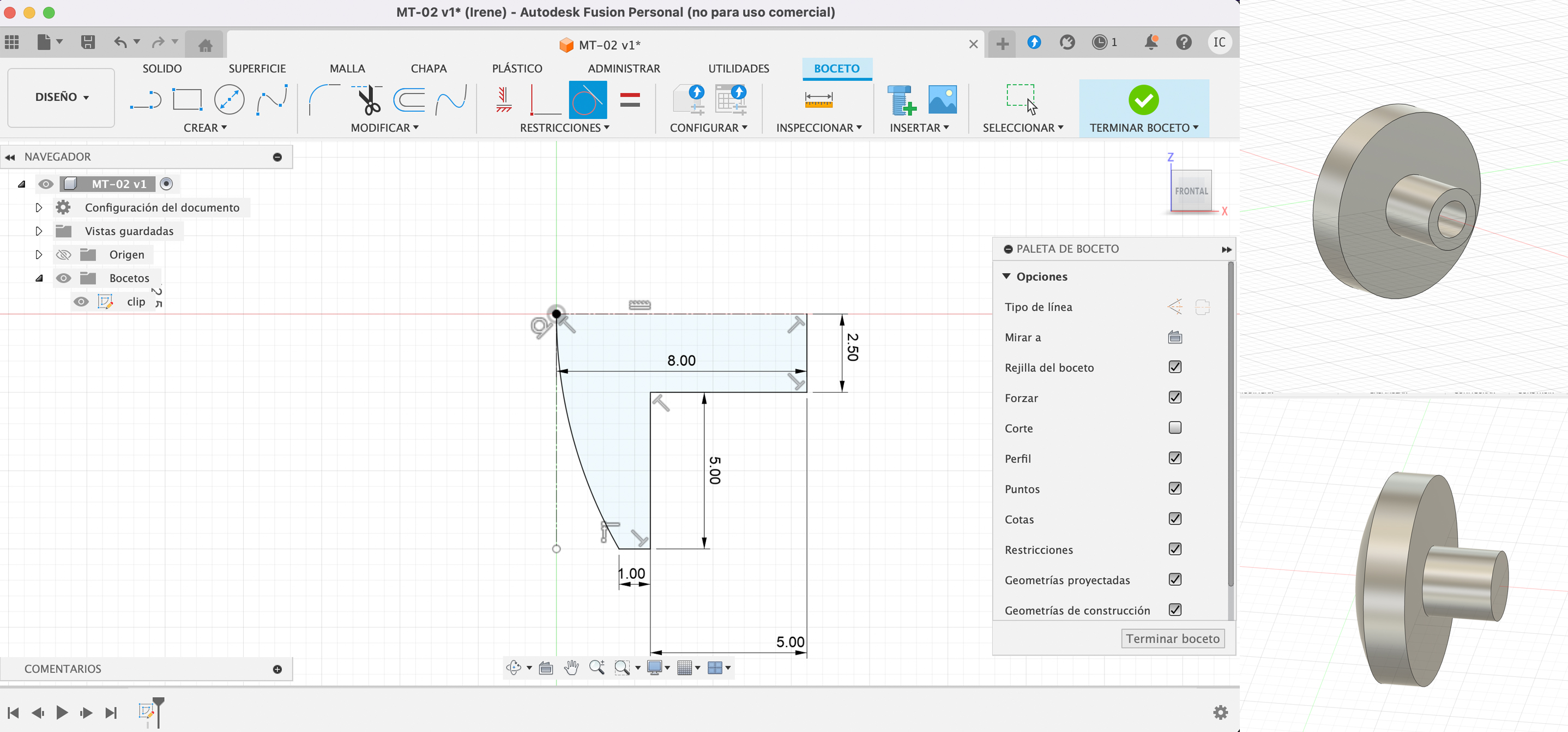Activate the Tangent constraint icon
The image size is (1568, 732).
[x=587, y=100]
